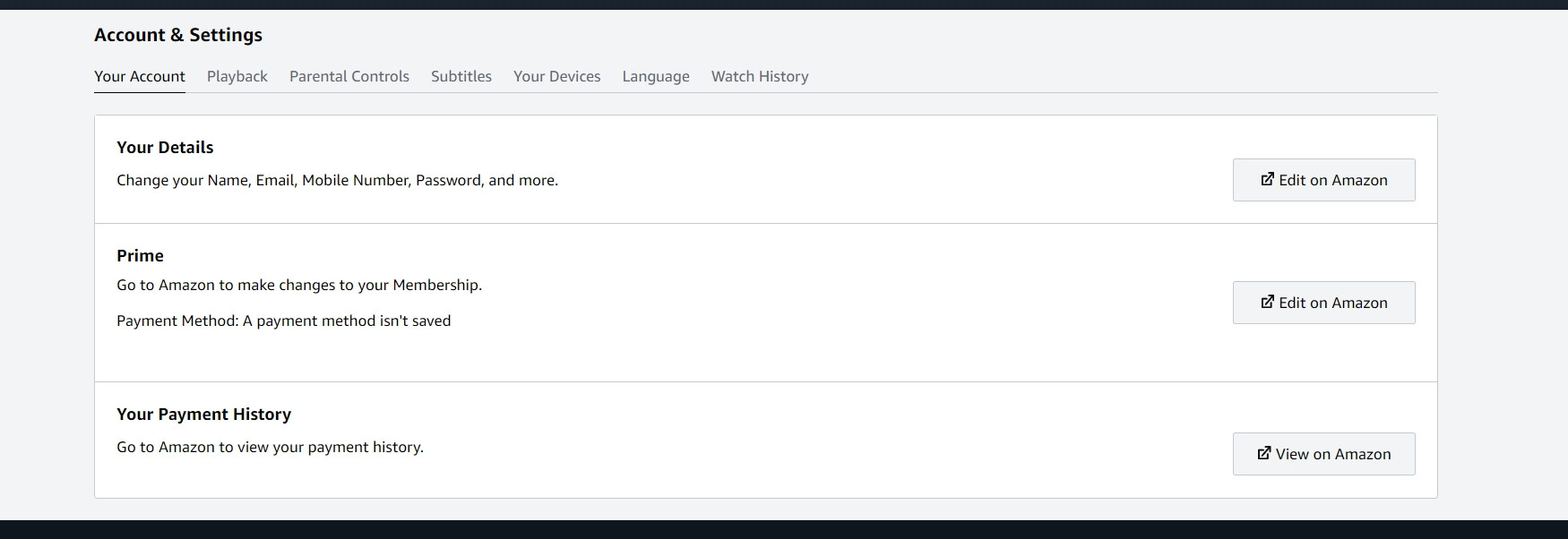The image size is (1568, 539).
Task: Click the 'Change your Name, Email' description
Action: 337,180
